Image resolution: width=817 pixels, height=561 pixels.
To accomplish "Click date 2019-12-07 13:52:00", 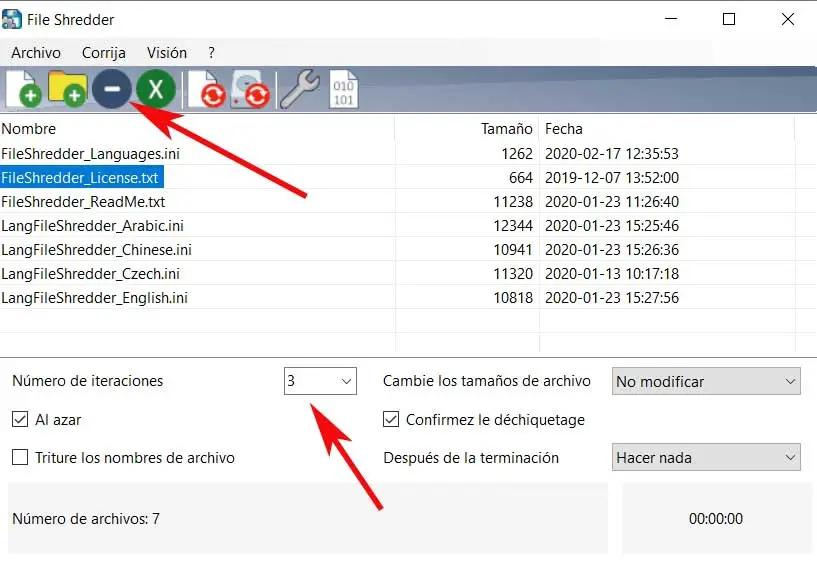I will click(612, 178).
